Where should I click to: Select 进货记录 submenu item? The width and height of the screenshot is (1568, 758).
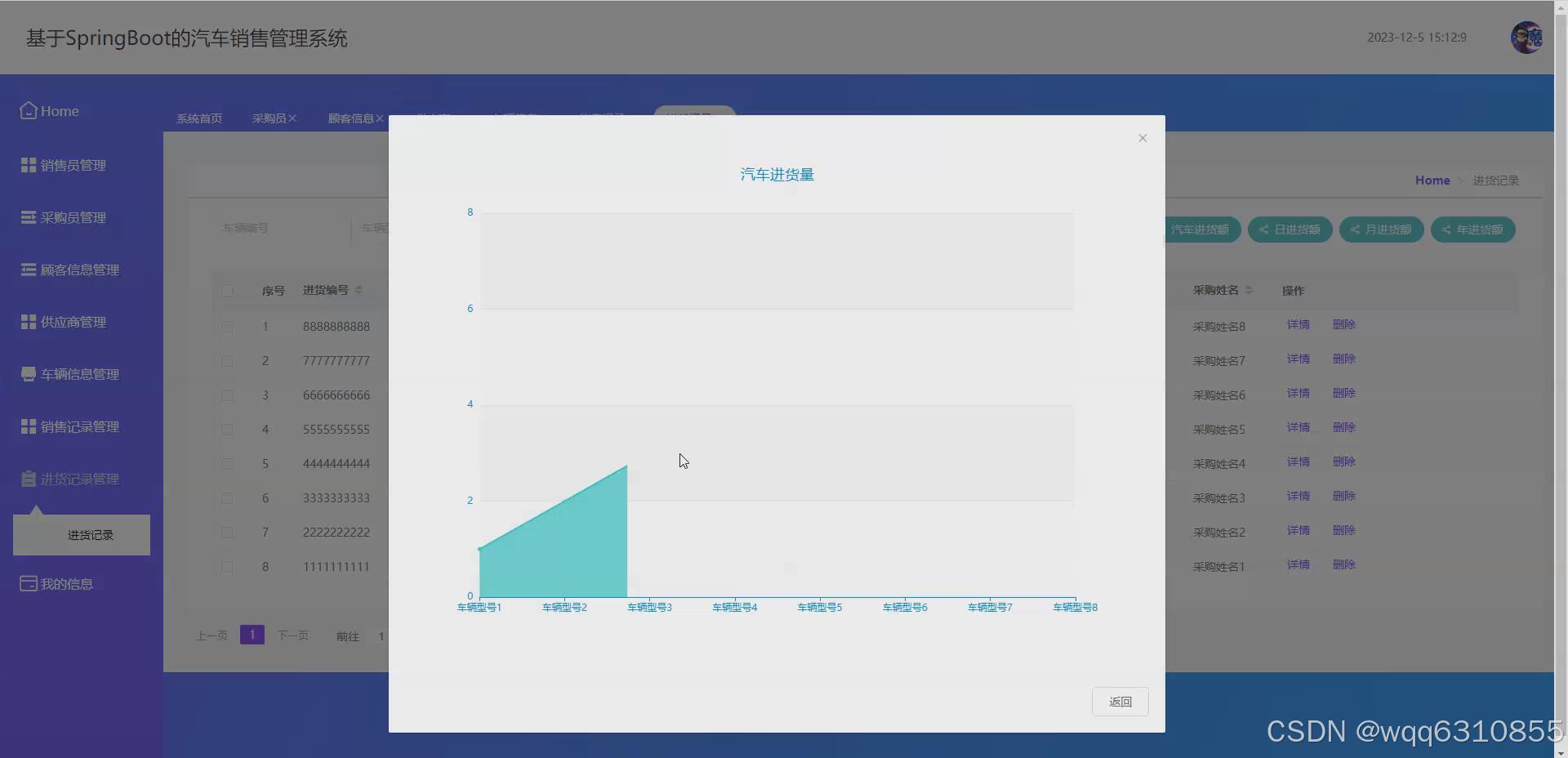click(82, 535)
